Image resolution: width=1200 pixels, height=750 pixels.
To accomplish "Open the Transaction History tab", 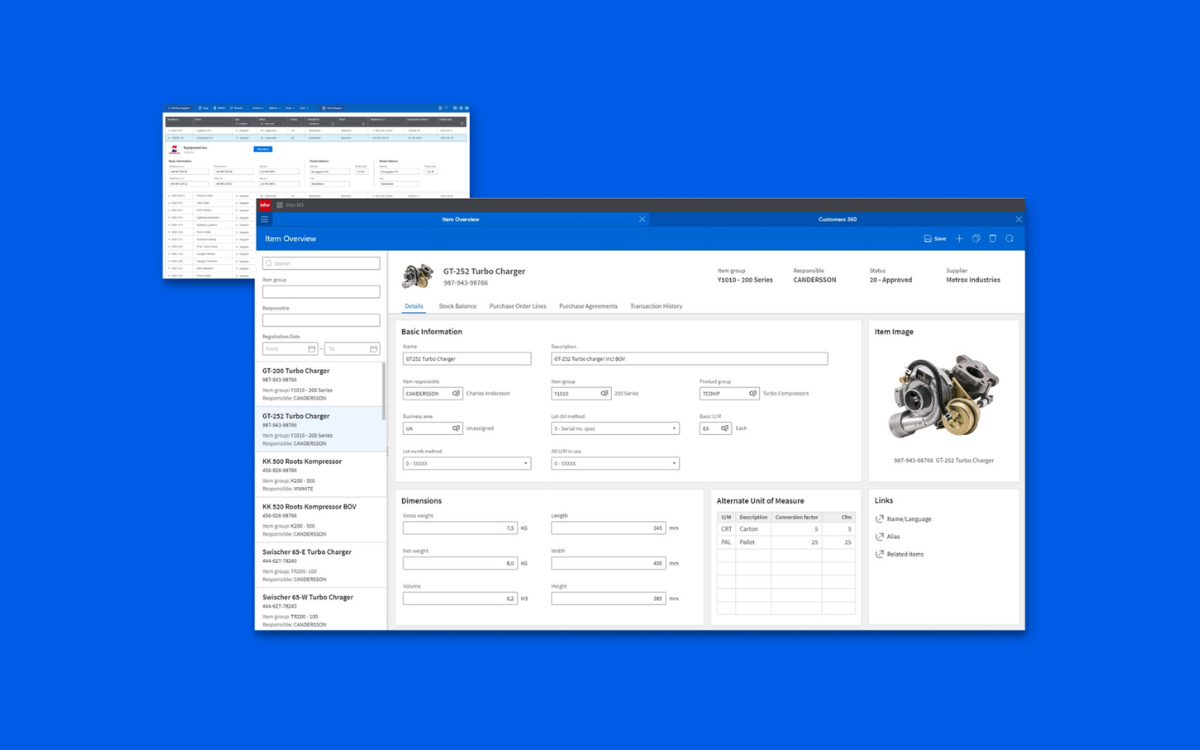I will tap(656, 306).
